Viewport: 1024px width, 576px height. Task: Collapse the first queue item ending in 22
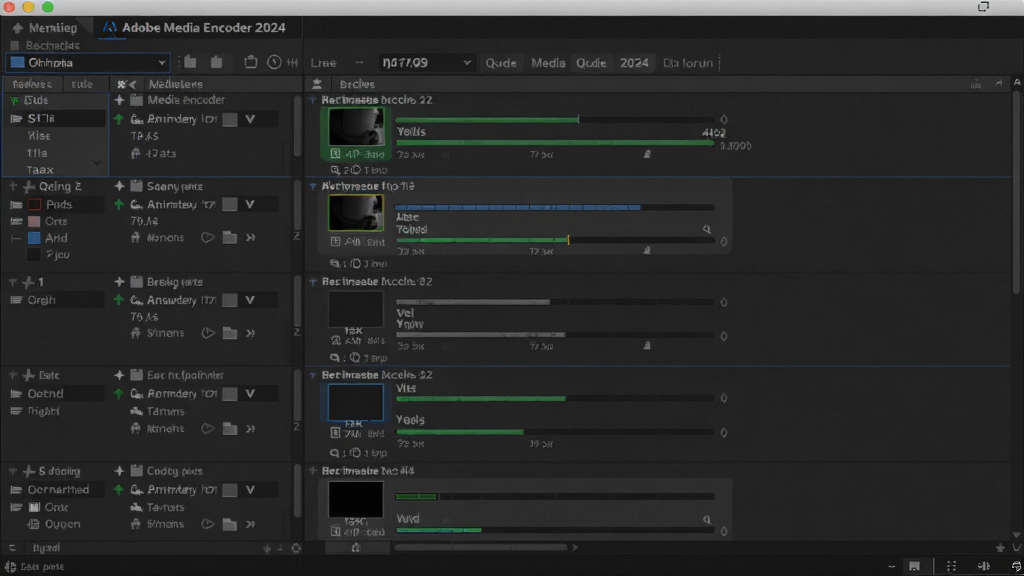tap(313, 100)
